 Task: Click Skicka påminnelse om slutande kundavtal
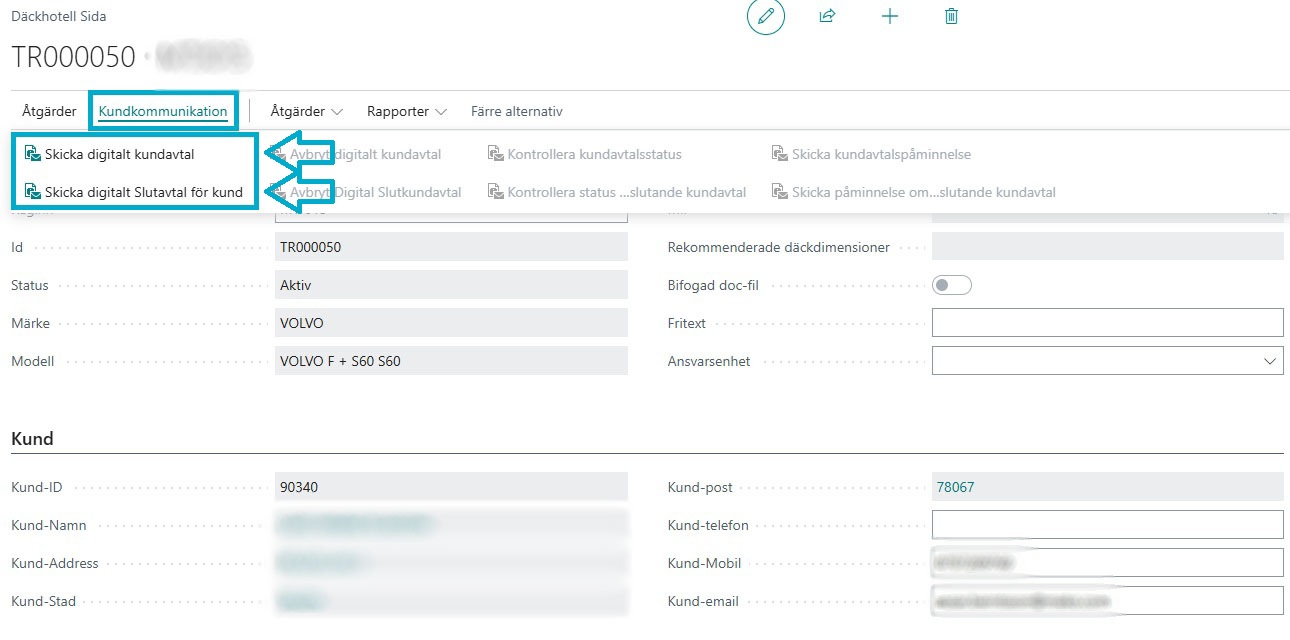point(923,191)
